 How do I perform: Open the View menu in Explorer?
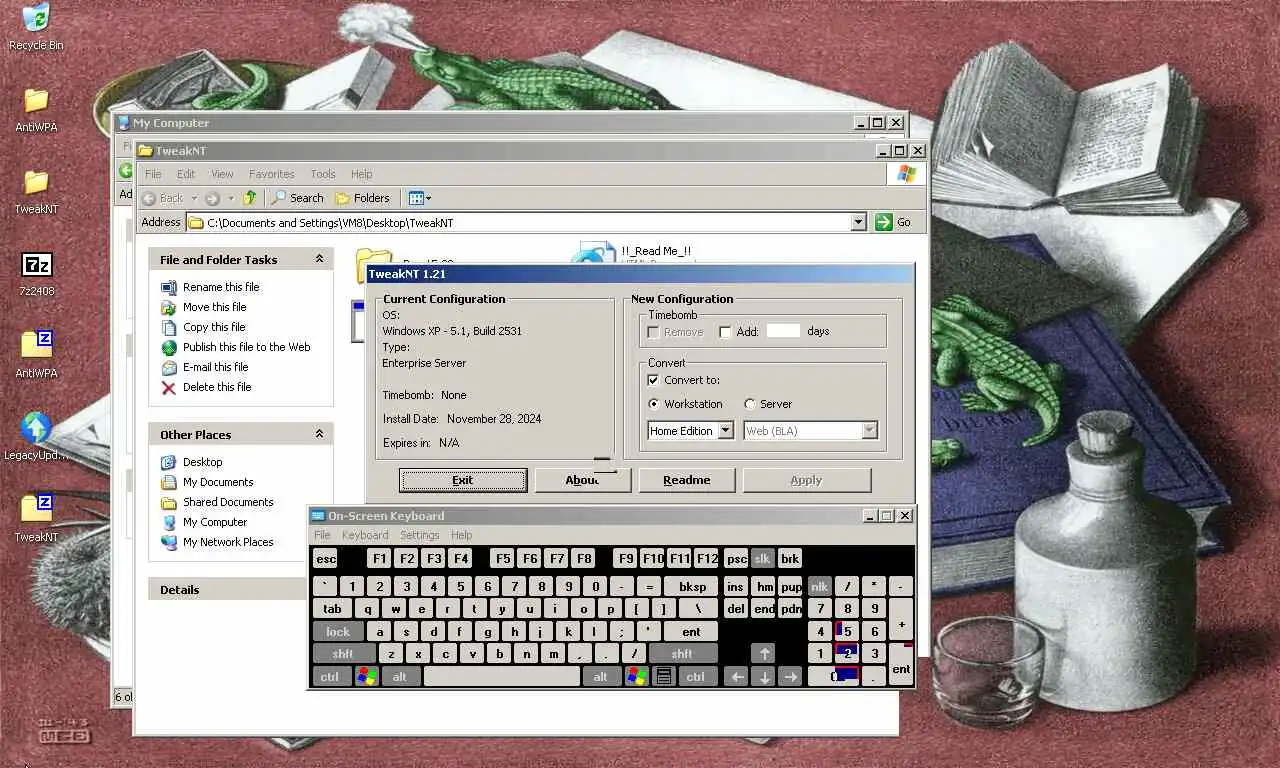pyautogui.click(x=222, y=174)
